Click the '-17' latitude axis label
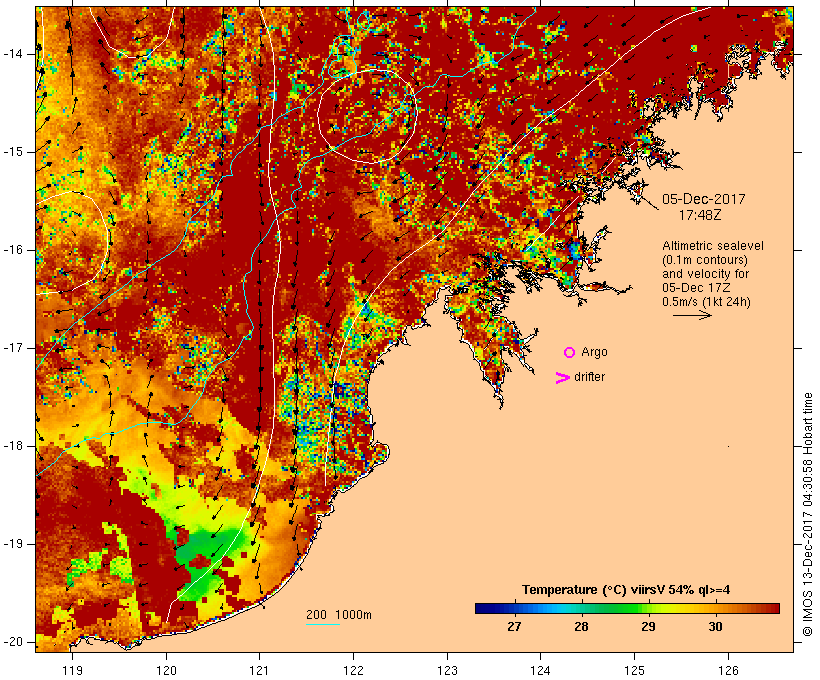The width and height of the screenshot is (820, 680). pyautogui.click(x=13, y=348)
